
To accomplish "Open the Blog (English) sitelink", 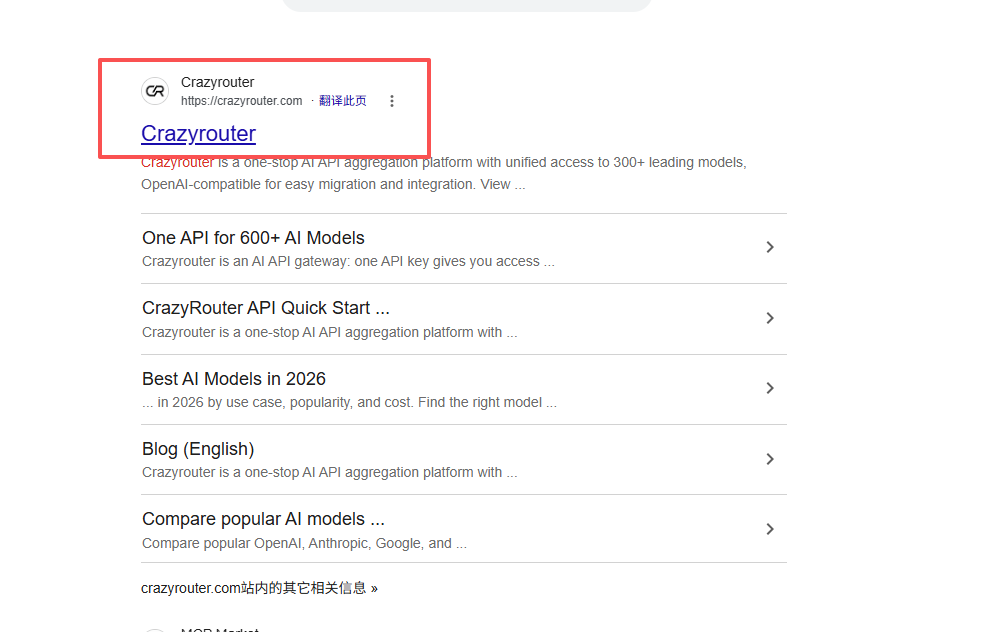I will coord(198,449).
